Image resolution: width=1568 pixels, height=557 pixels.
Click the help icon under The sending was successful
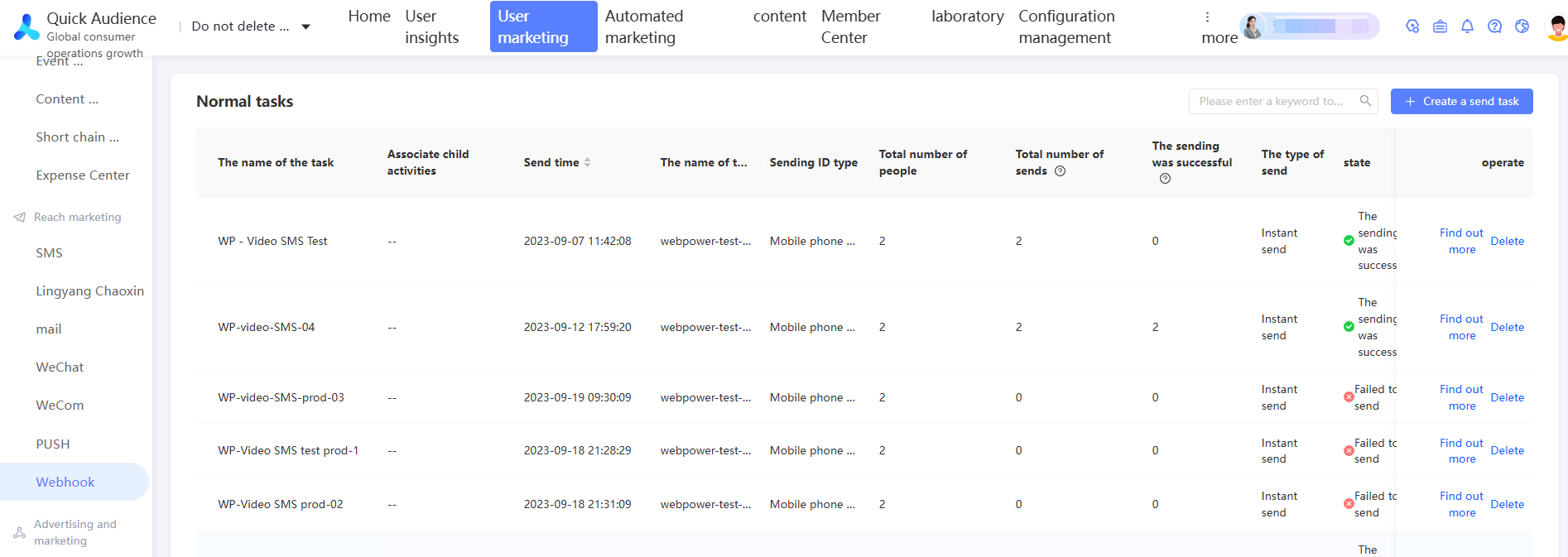pos(1165,179)
